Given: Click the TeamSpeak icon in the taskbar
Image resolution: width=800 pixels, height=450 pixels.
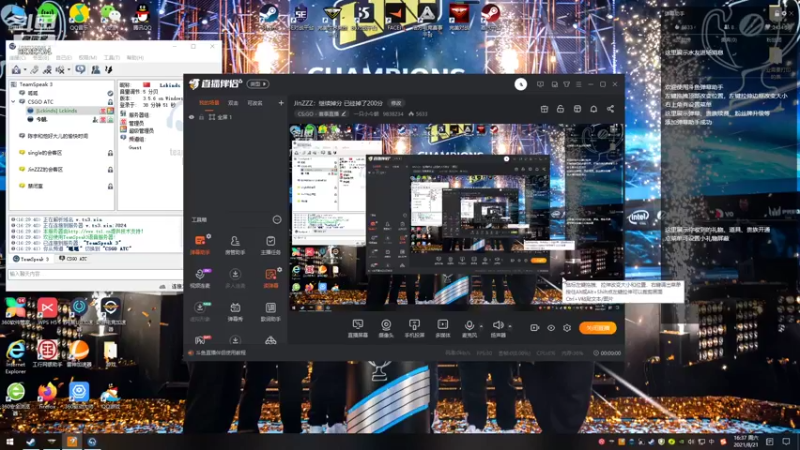Looking at the screenshot, I should (92, 441).
